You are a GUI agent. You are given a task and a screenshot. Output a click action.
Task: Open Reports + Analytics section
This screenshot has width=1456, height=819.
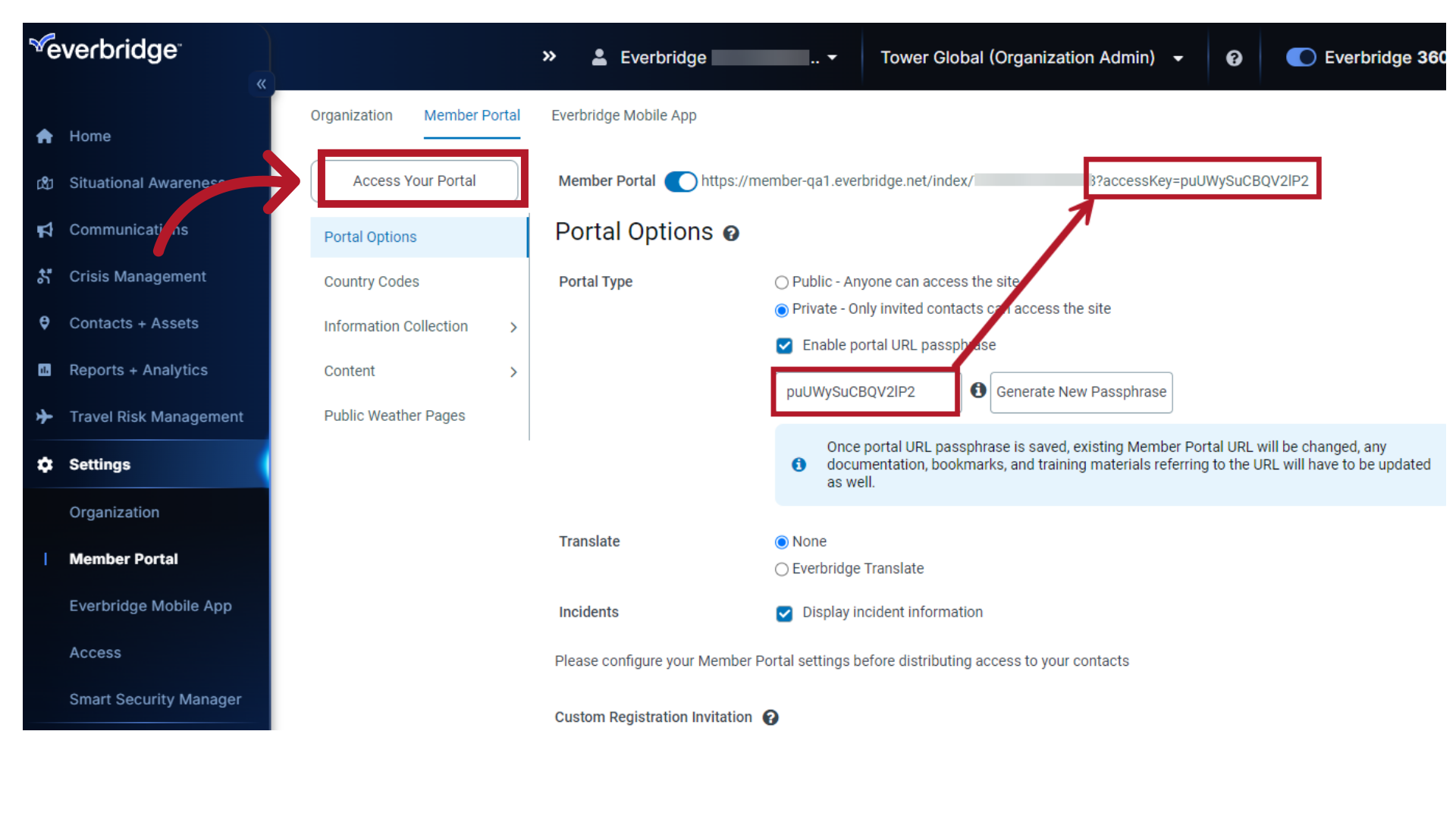[x=138, y=369]
